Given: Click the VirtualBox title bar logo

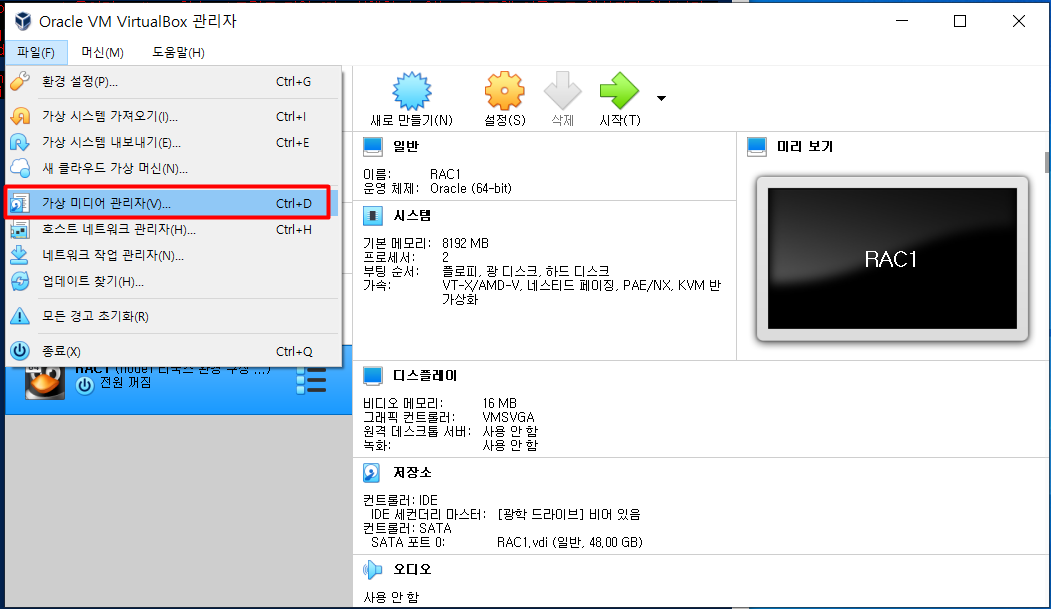Looking at the screenshot, I should 23,21.
